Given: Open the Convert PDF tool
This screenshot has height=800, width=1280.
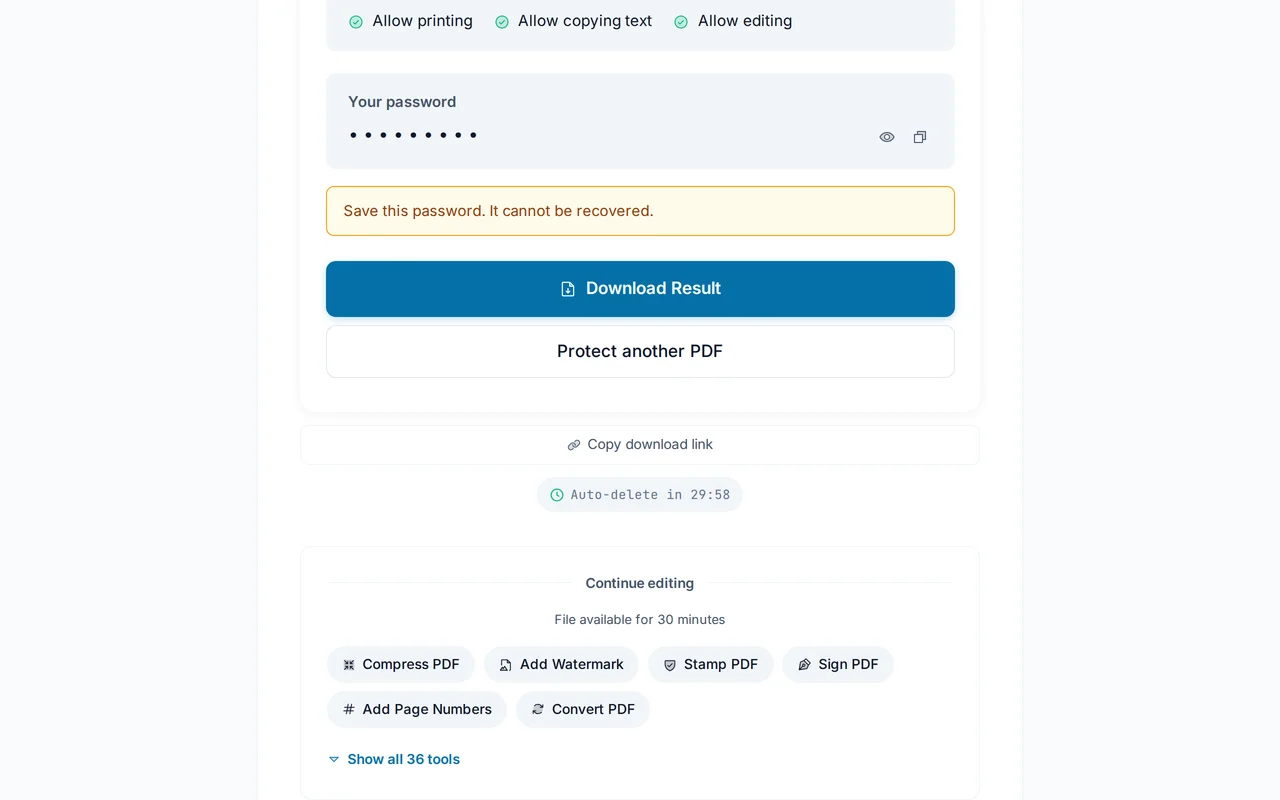Looking at the screenshot, I should point(583,709).
